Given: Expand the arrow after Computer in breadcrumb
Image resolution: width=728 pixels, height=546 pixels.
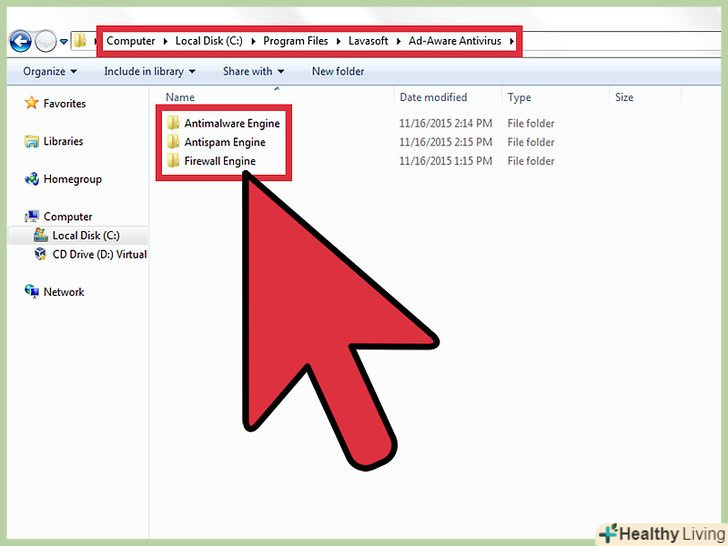Looking at the screenshot, I should pos(165,41).
